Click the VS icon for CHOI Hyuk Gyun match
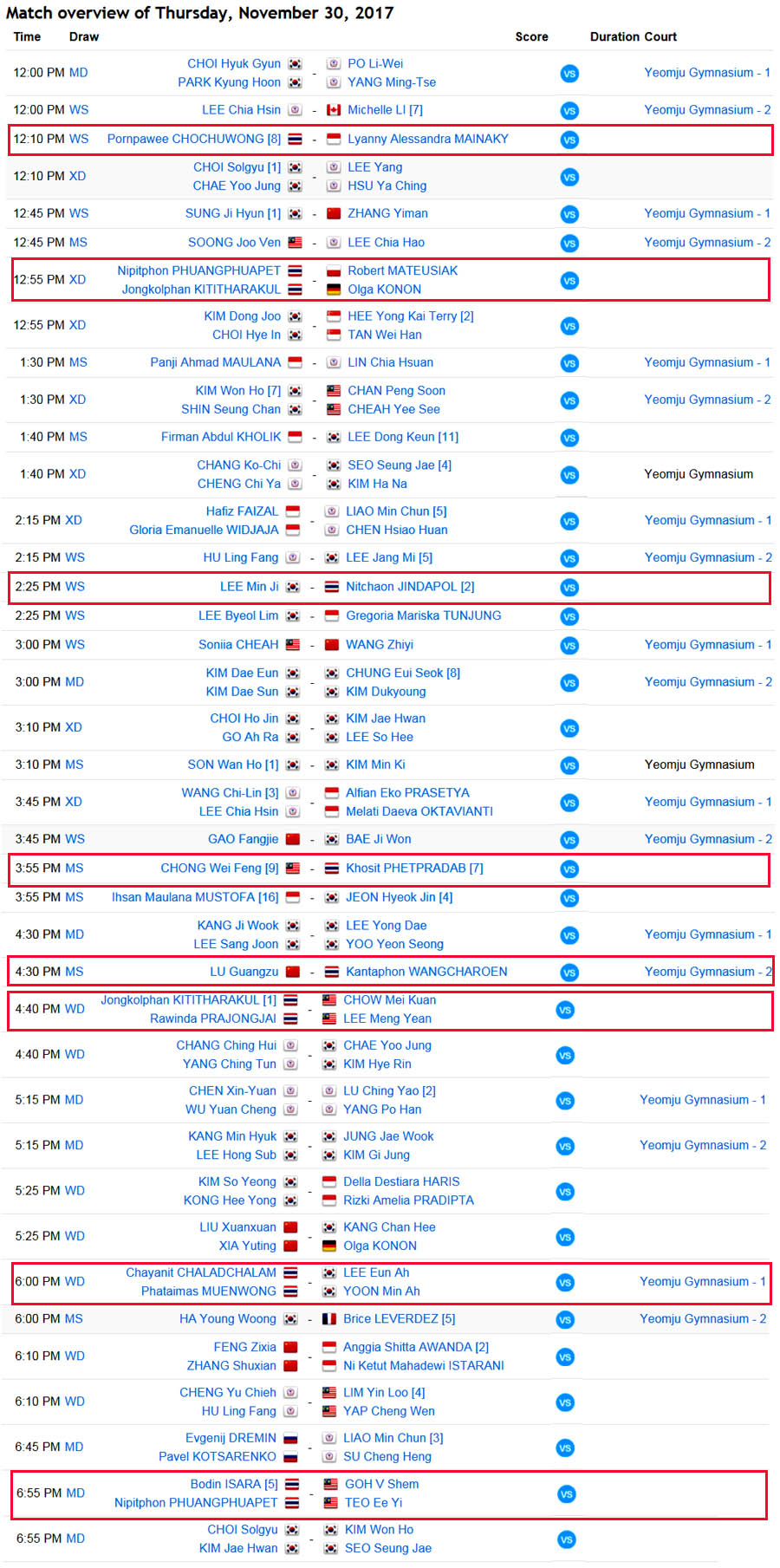The height and width of the screenshot is (1568, 780). click(x=569, y=74)
